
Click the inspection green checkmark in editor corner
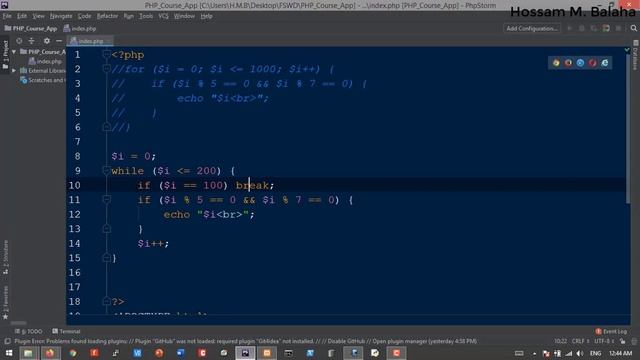[627, 50]
